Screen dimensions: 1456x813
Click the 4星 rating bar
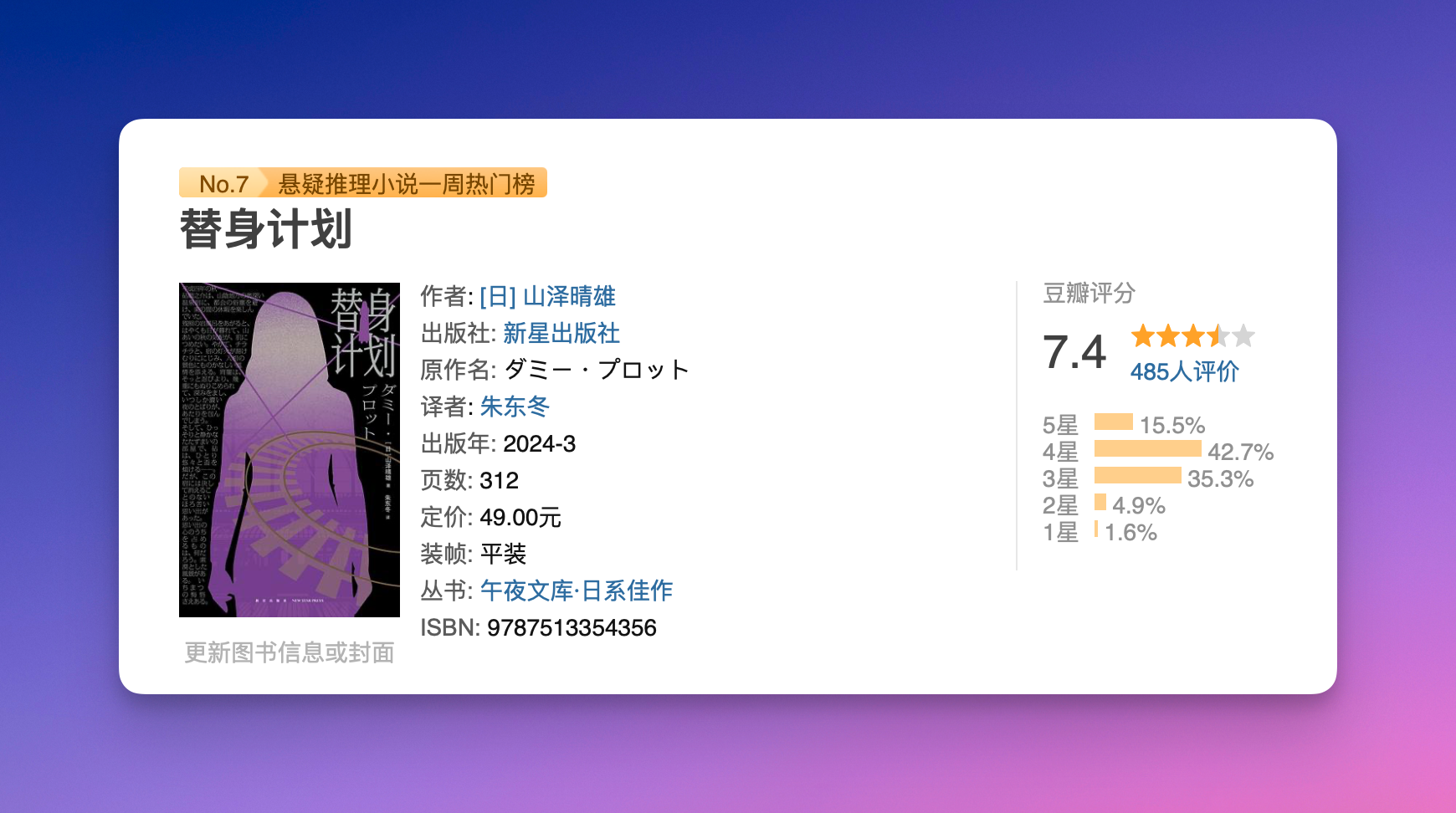click(x=1148, y=448)
